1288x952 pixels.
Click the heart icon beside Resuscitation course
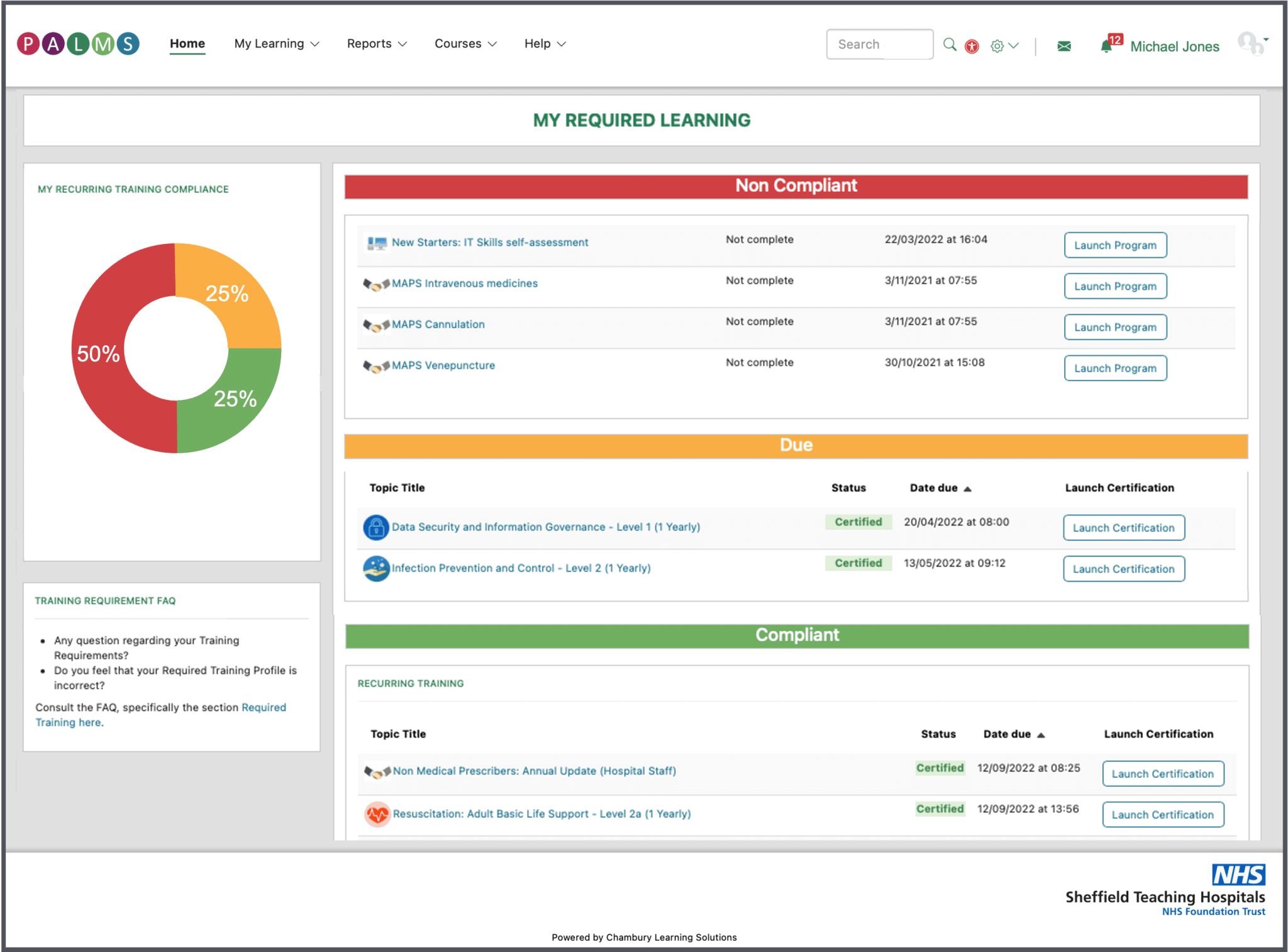pos(377,814)
